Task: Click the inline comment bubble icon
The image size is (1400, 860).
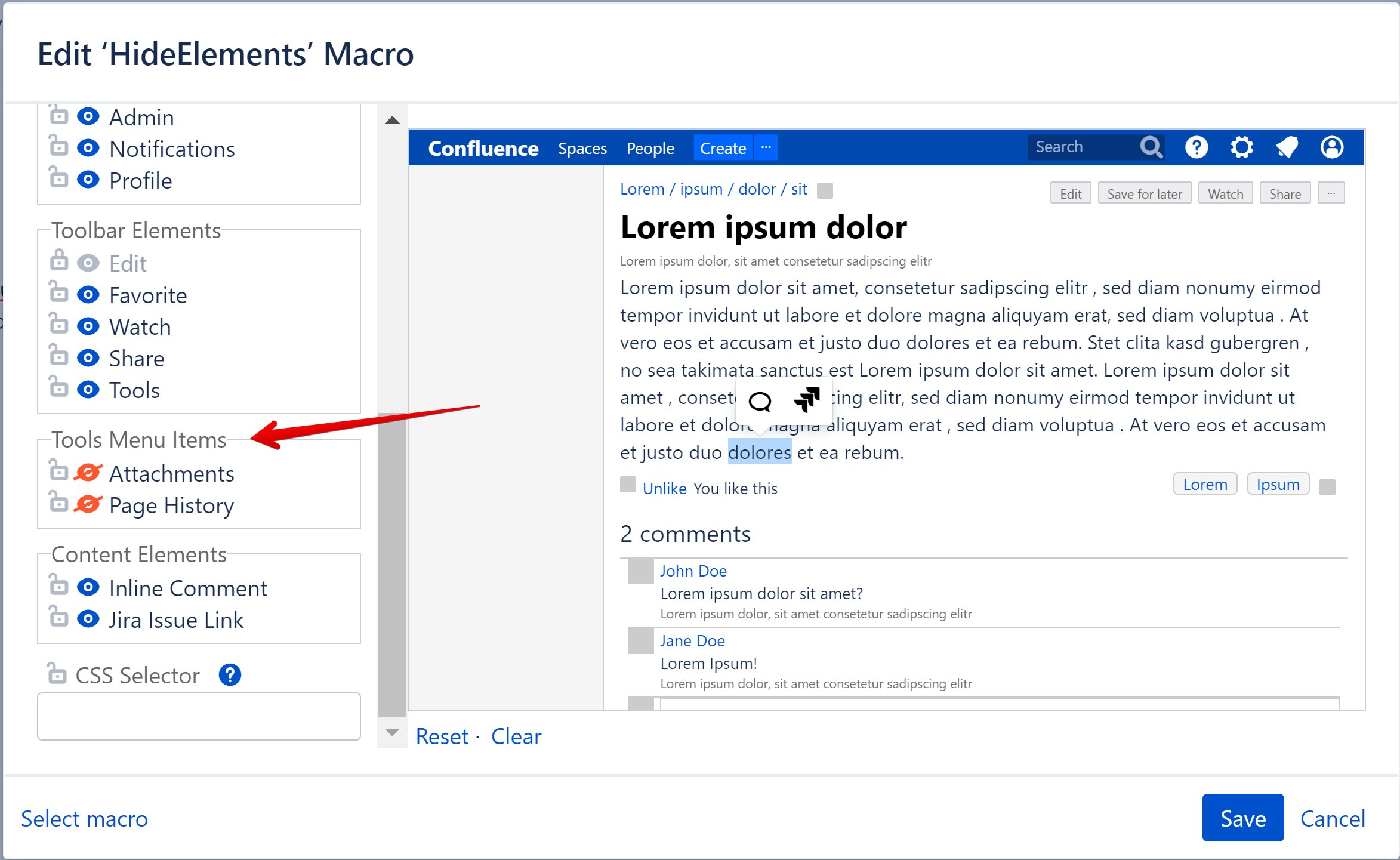Action: tap(760, 401)
